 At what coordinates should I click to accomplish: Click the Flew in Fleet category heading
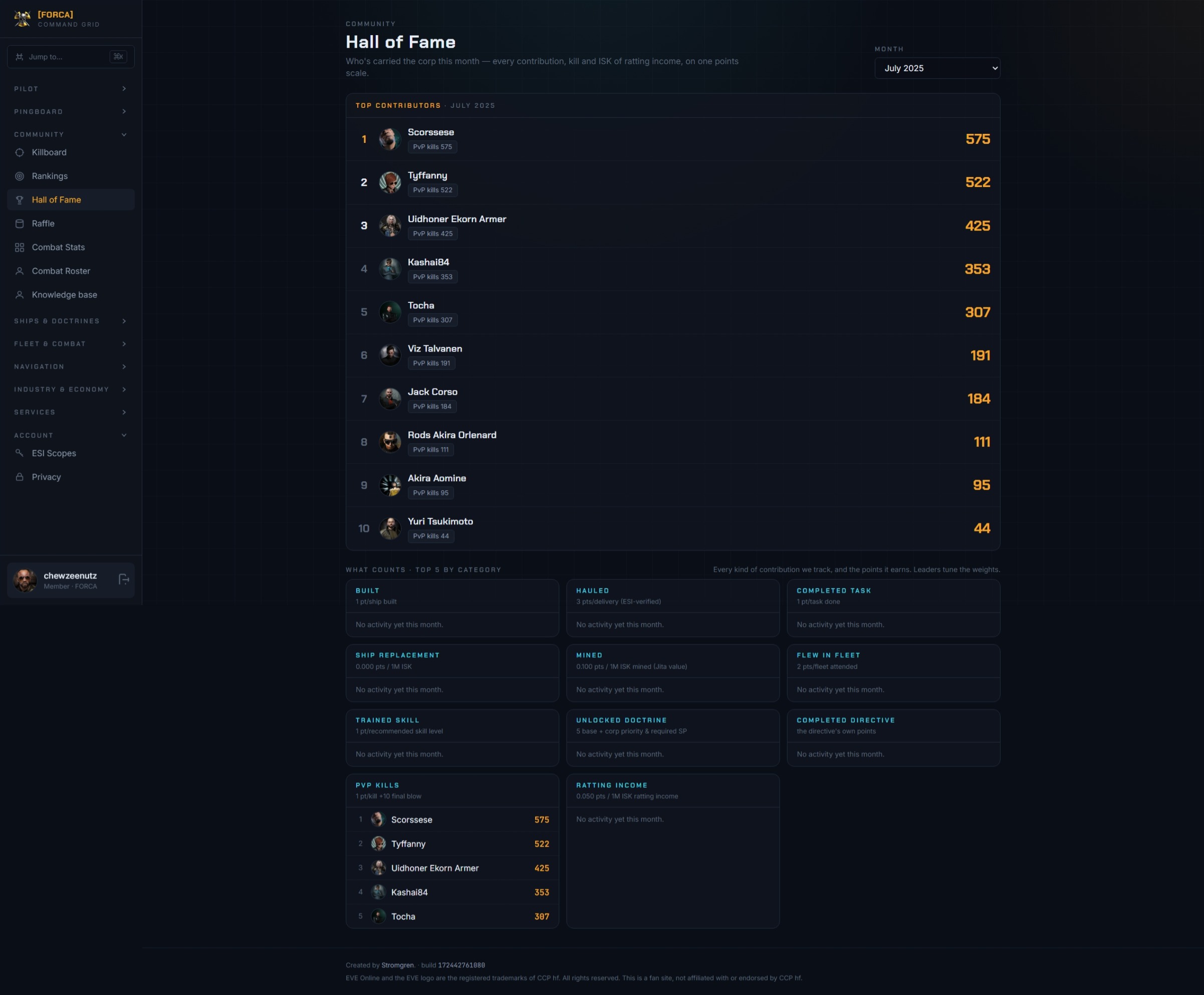[828, 655]
